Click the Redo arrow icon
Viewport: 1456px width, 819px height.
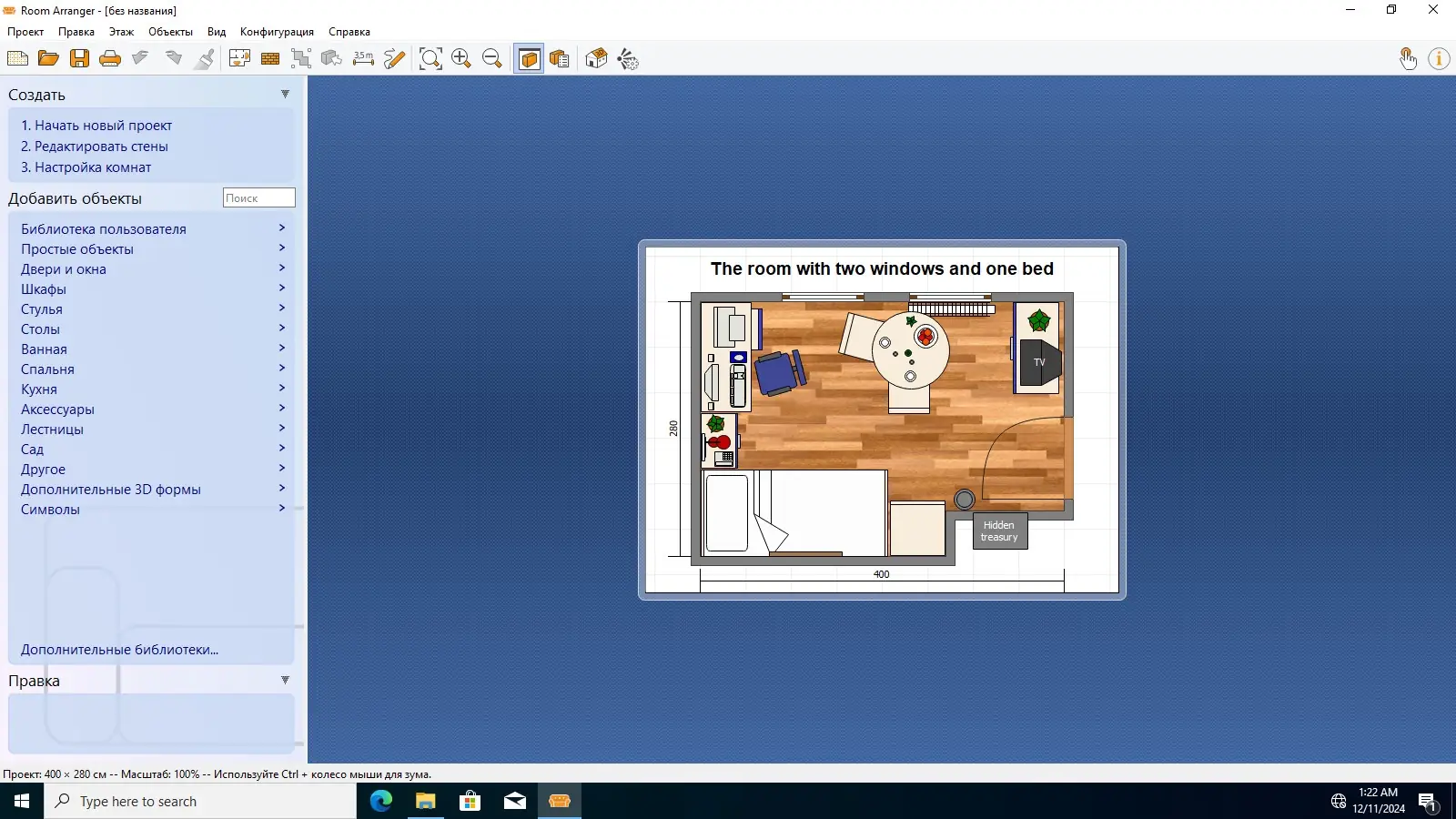[x=173, y=59]
